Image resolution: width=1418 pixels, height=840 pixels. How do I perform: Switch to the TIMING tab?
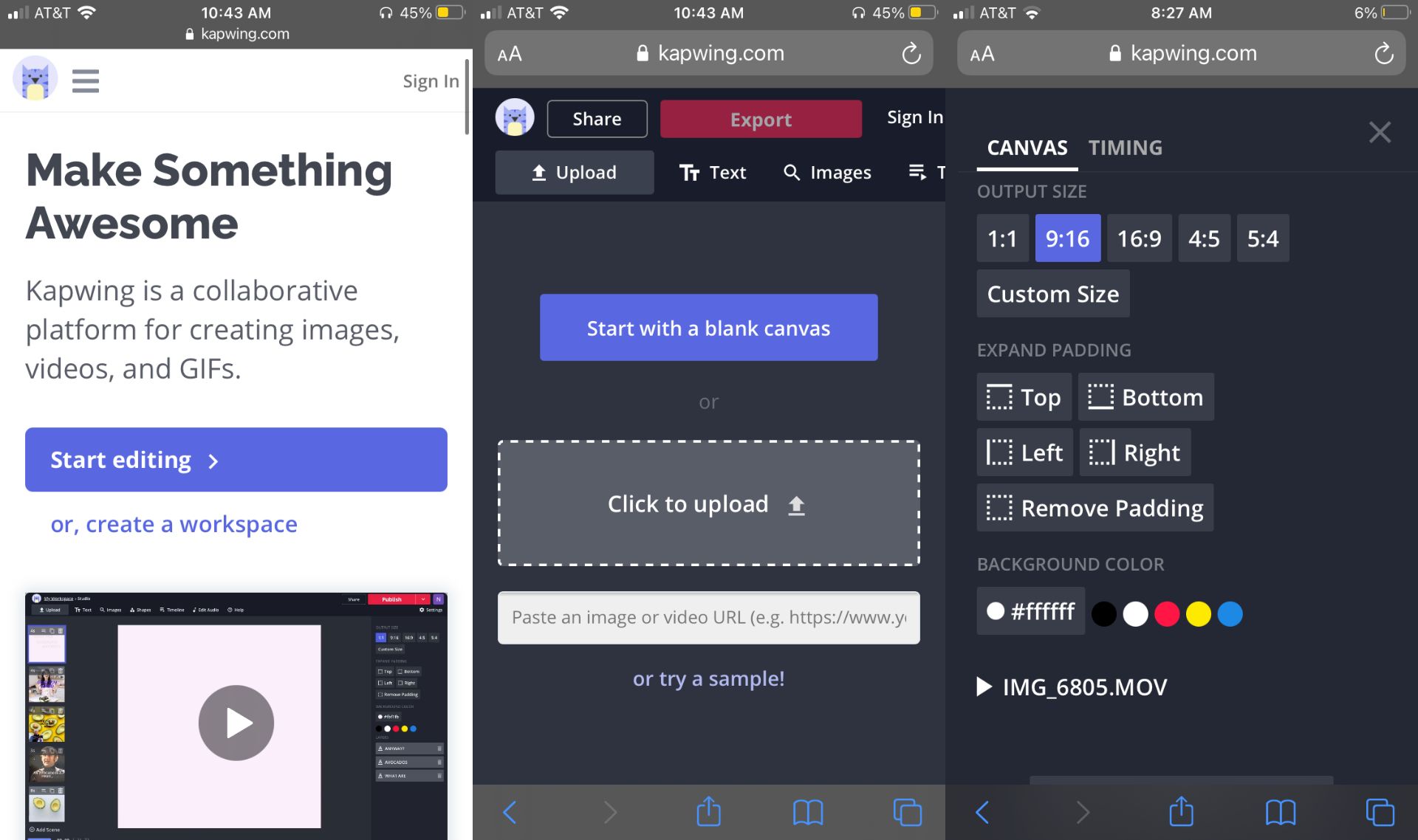[x=1125, y=148]
